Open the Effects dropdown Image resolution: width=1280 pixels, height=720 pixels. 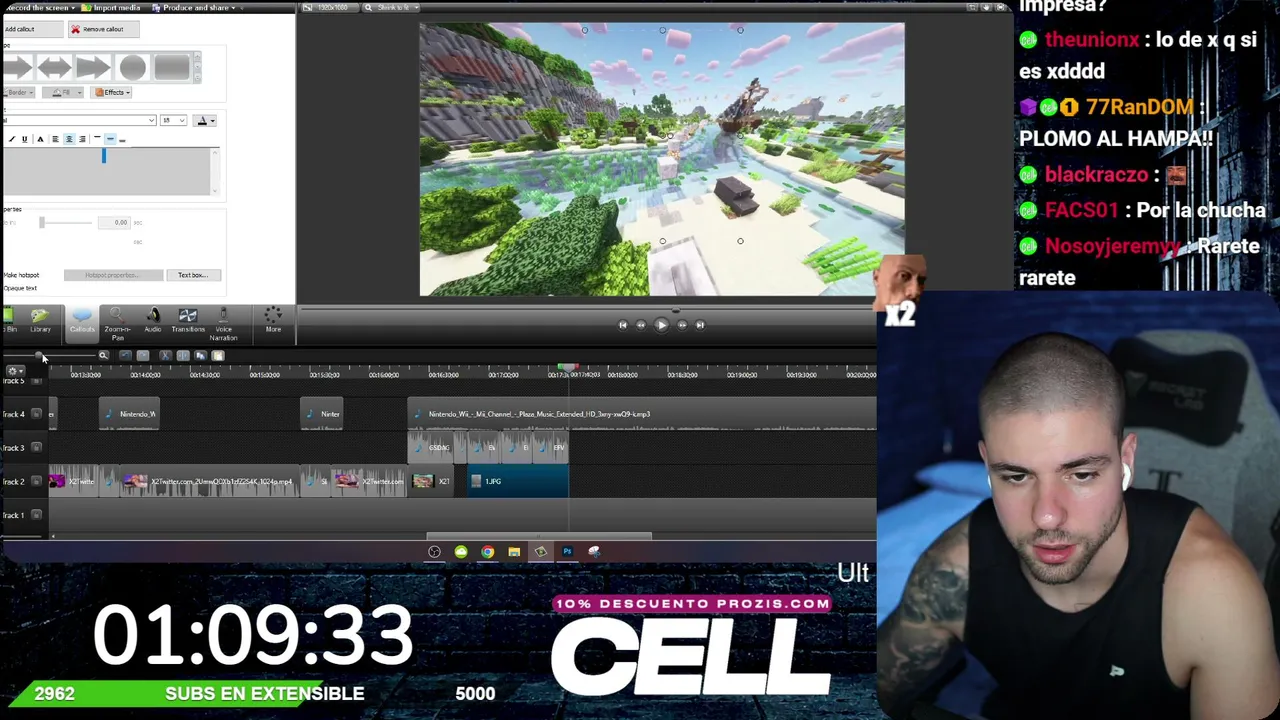point(112,92)
